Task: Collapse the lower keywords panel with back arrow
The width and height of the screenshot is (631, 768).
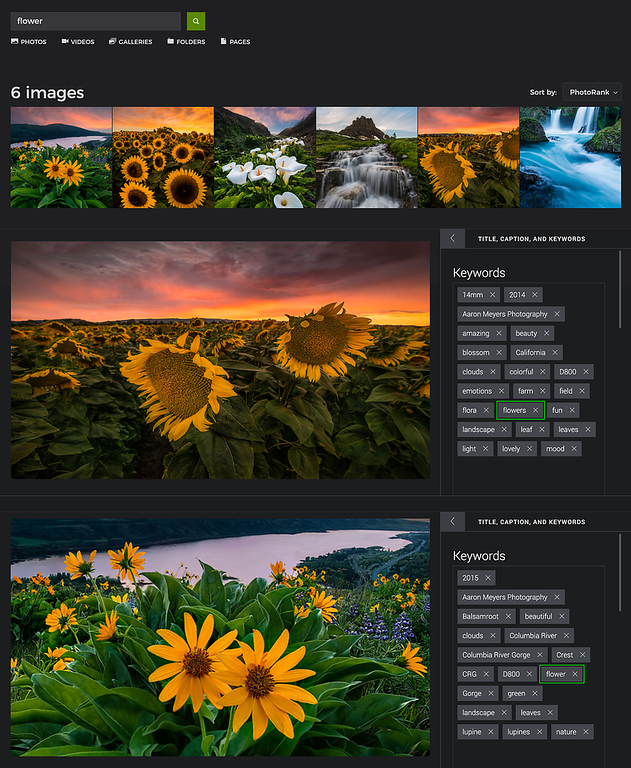Action: 453,522
